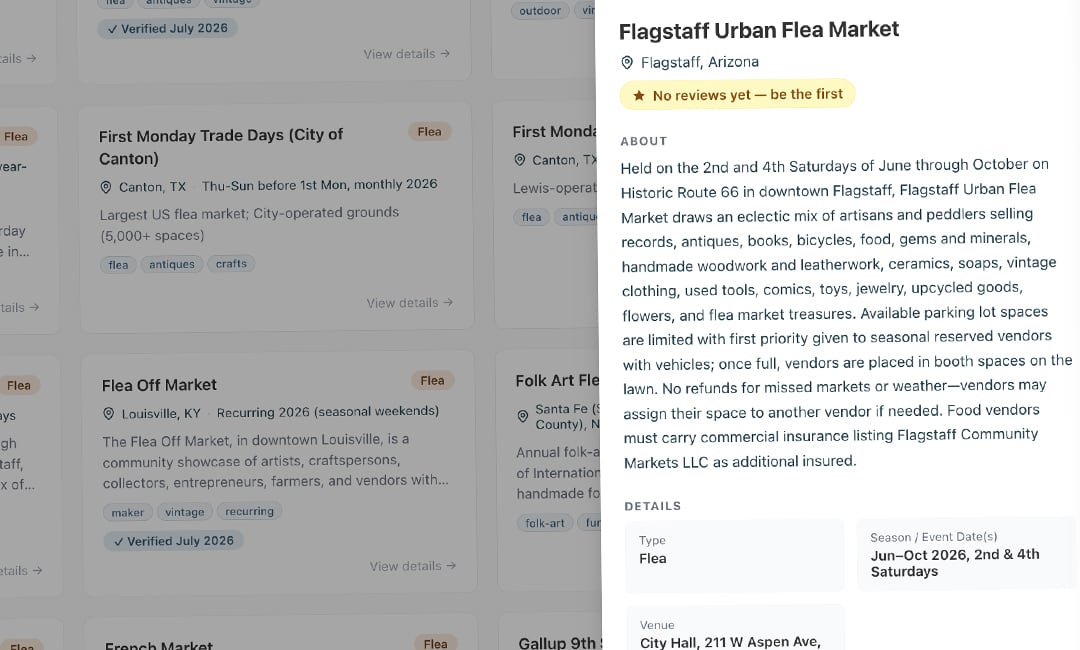Click the location pin beside Santa Fe
This screenshot has width=1080, height=650.
pos(522,417)
